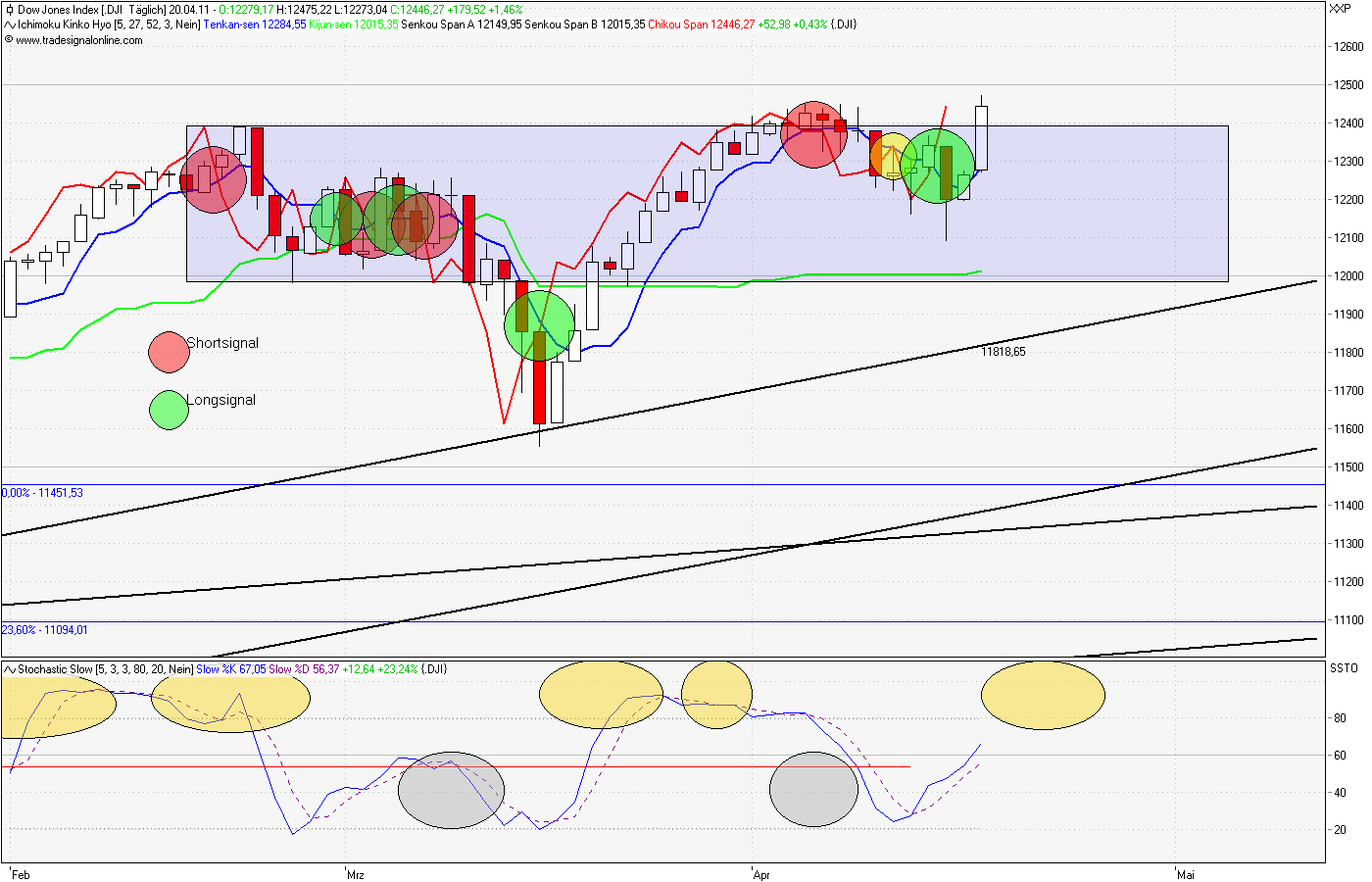Image resolution: width=1372 pixels, height=882 pixels.
Task: Expand the Dow Jones Index title bar
Action: coord(69,8)
